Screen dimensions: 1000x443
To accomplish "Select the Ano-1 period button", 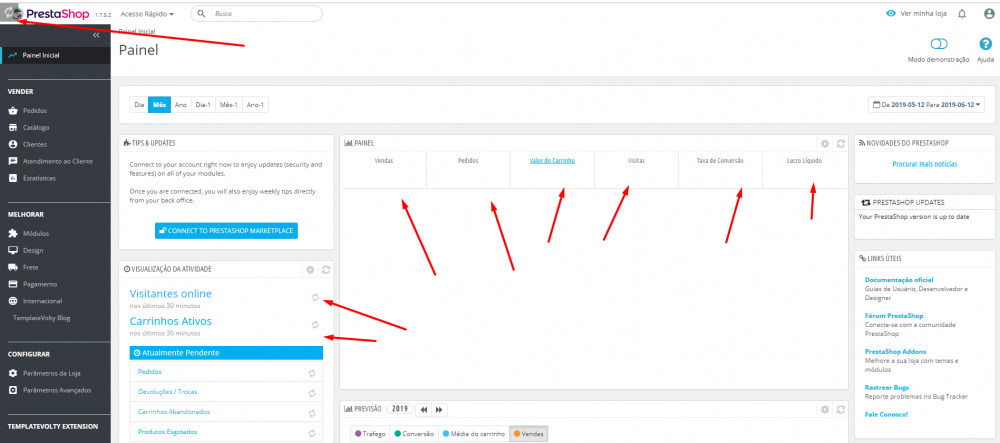I will point(255,105).
